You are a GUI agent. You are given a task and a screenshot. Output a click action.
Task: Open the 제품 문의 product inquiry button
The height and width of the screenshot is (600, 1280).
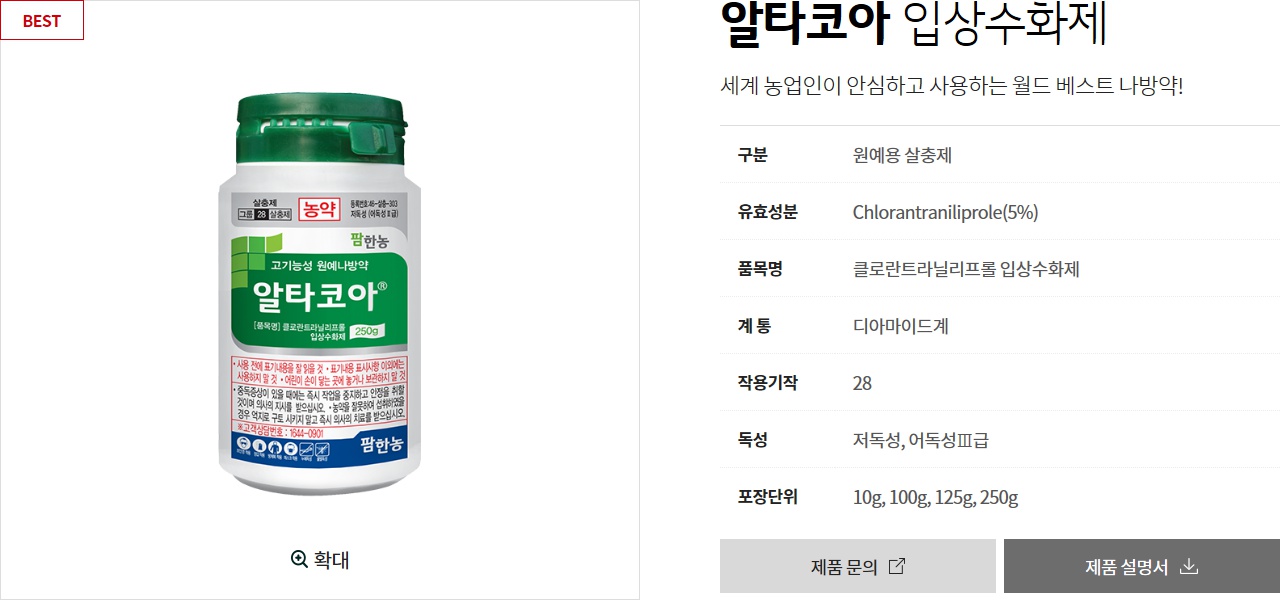point(858,566)
